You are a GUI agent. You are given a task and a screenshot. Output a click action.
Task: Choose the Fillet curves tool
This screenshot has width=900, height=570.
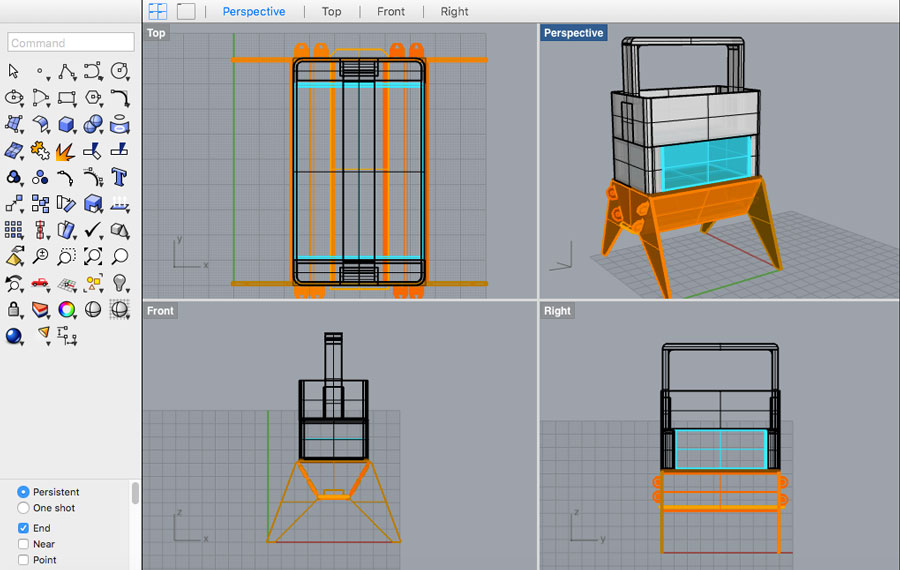pyautogui.click(x=119, y=98)
